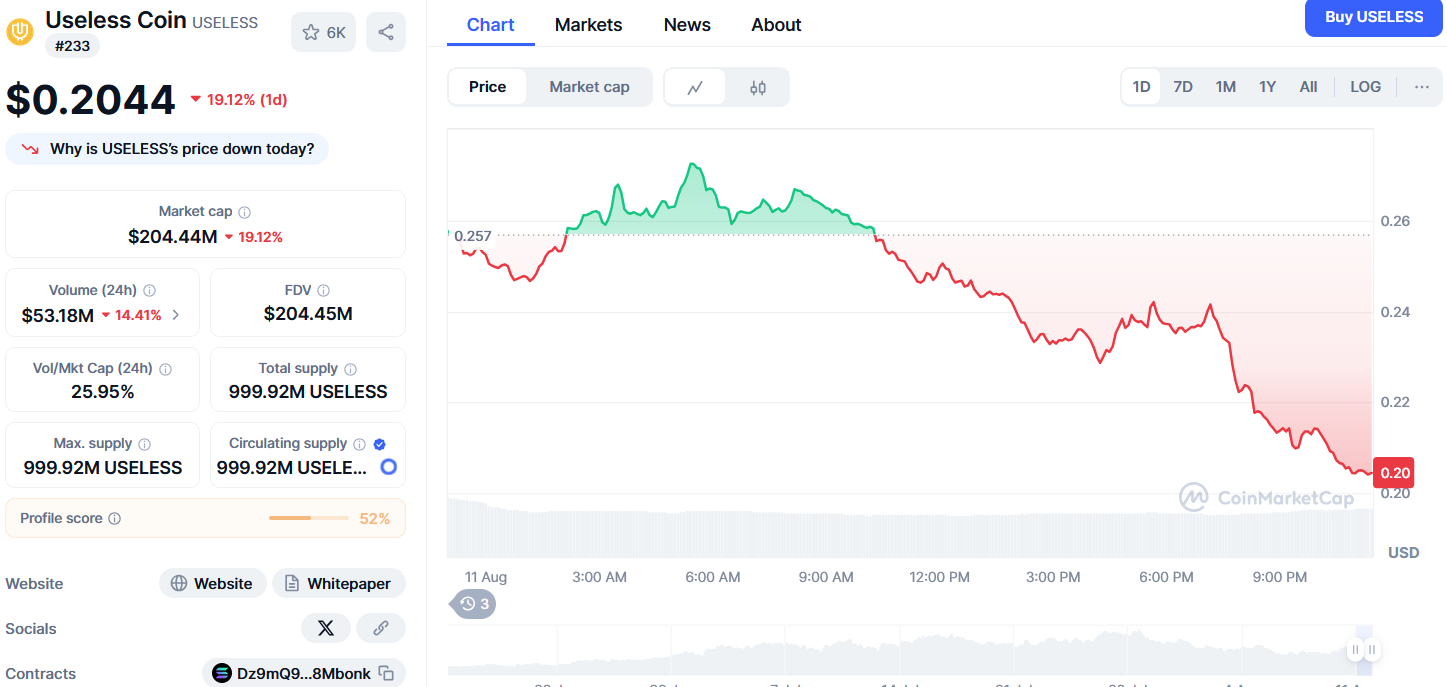Click the info icon next to Market cap
Image resolution: width=1447 pixels, height=687 pixels.
(245, 212)
